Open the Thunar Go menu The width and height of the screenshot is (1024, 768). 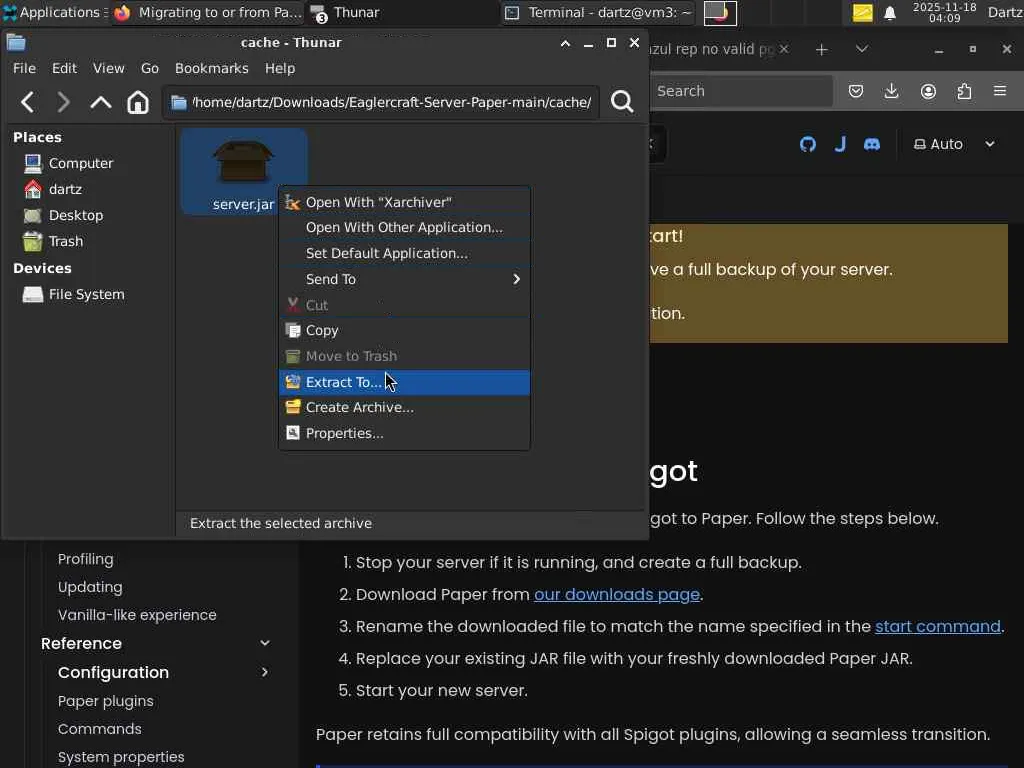click(150, 68)
